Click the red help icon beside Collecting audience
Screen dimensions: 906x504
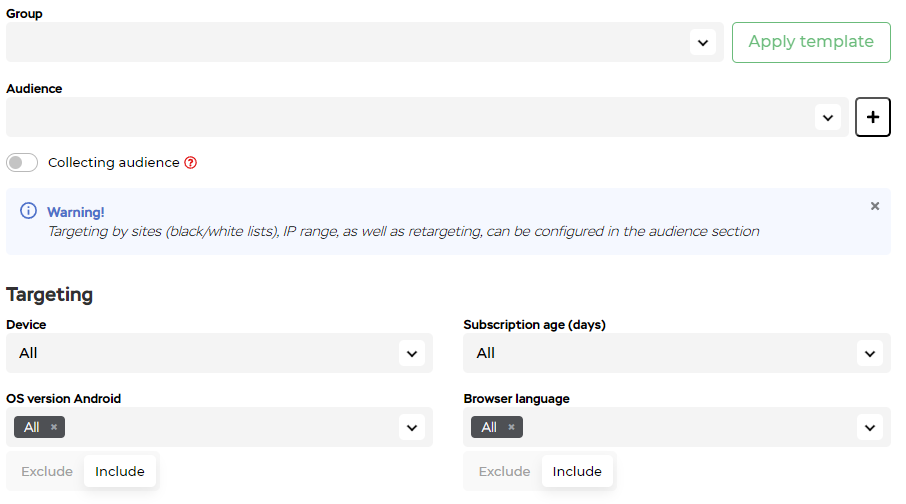click(x=191, y=163)
